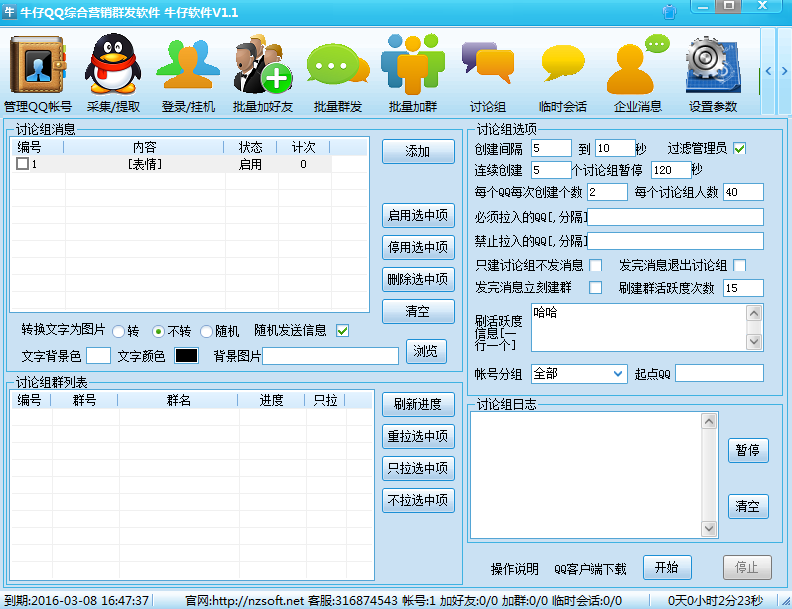Sort group list by 群名 column
Image resolution: width=792 pixels, height=609 pixels.
179,400
